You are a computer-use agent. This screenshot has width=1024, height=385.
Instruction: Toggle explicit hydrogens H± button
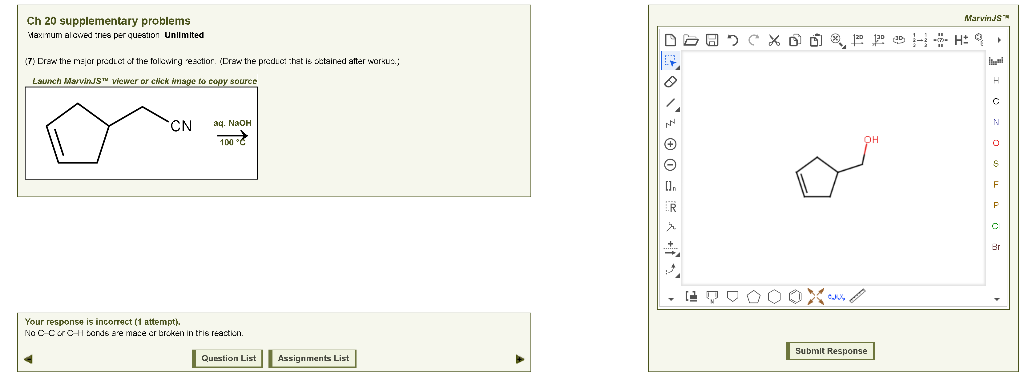click(961, 40)
